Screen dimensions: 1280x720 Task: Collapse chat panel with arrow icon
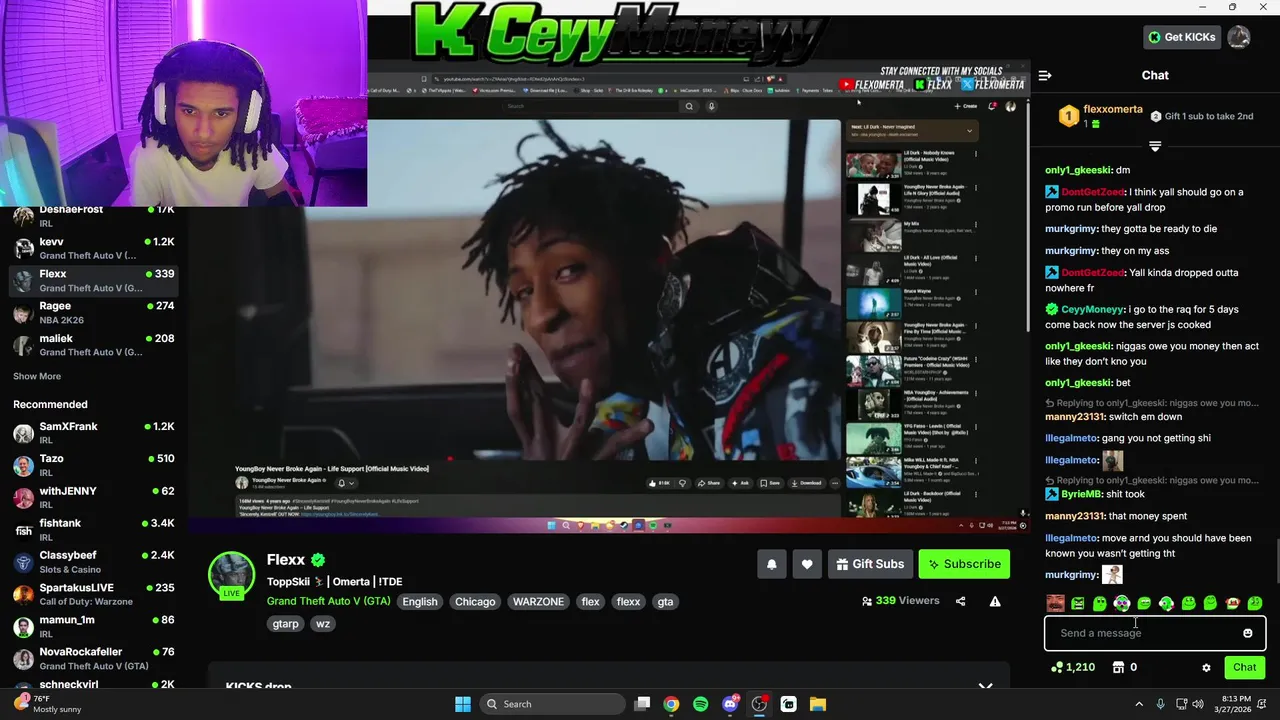pos(1045,75)
